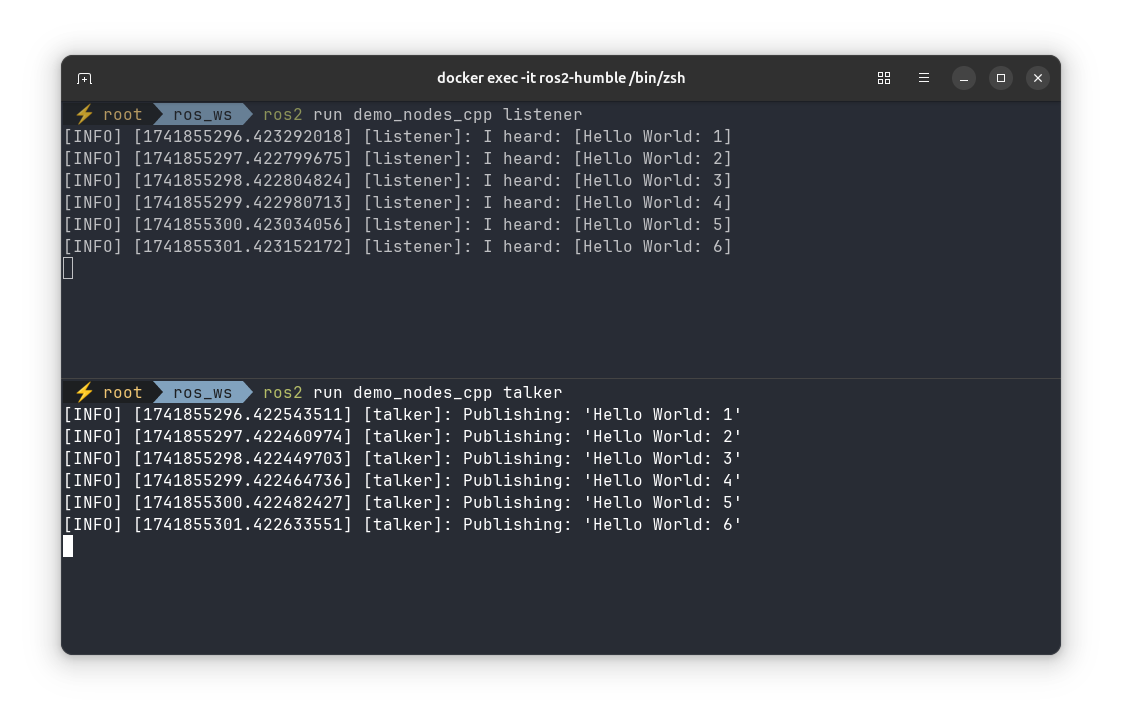Open the hamburger main menu

tap(923, 77)
